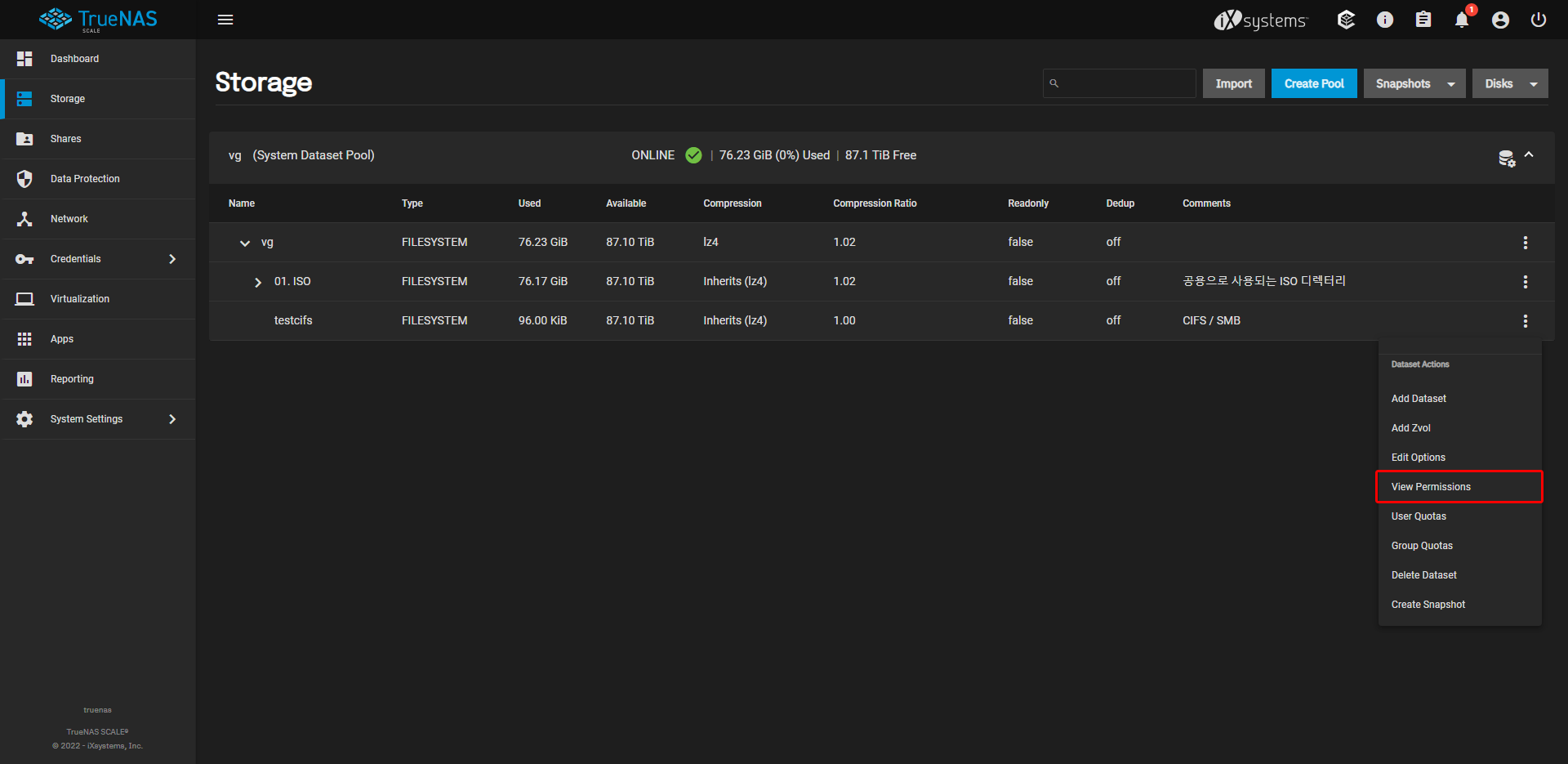The height and width of the screenshot is (764, 1568).
Task: Expand the 01. ISO dataset row
Action: 258,282
